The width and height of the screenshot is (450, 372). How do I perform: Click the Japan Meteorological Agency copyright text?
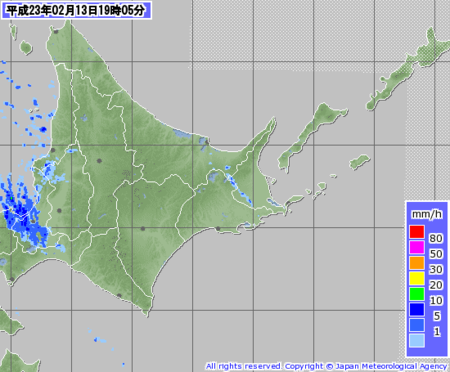[326, 366]
